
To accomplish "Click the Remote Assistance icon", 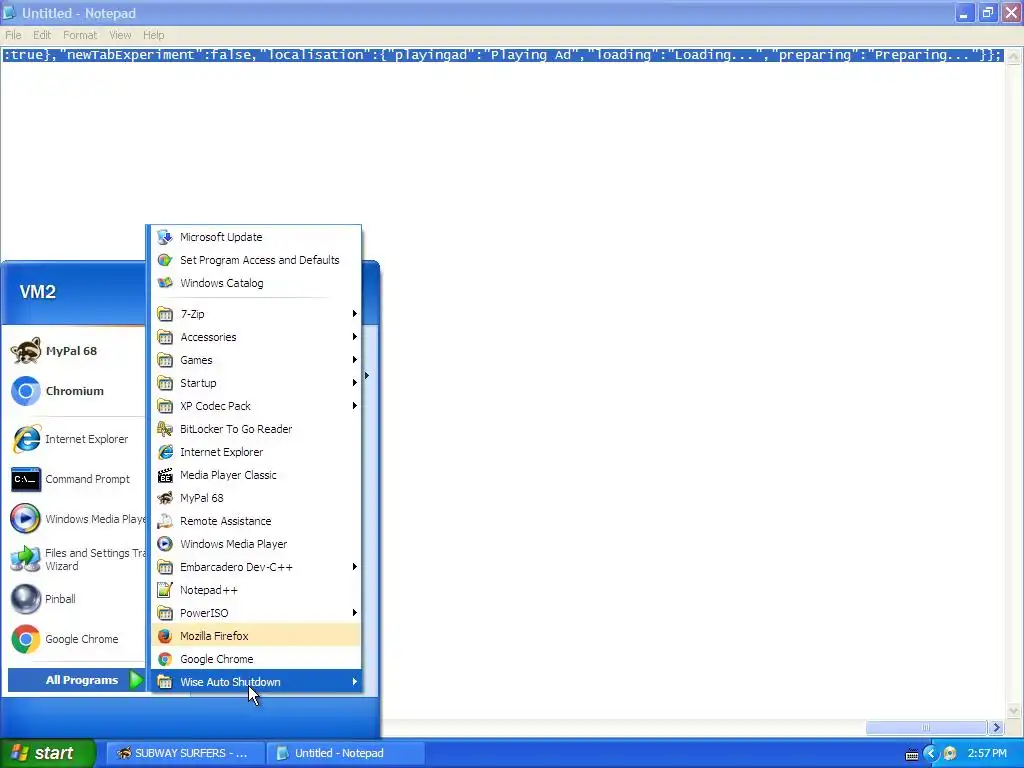I will click(x=165, y=521).
